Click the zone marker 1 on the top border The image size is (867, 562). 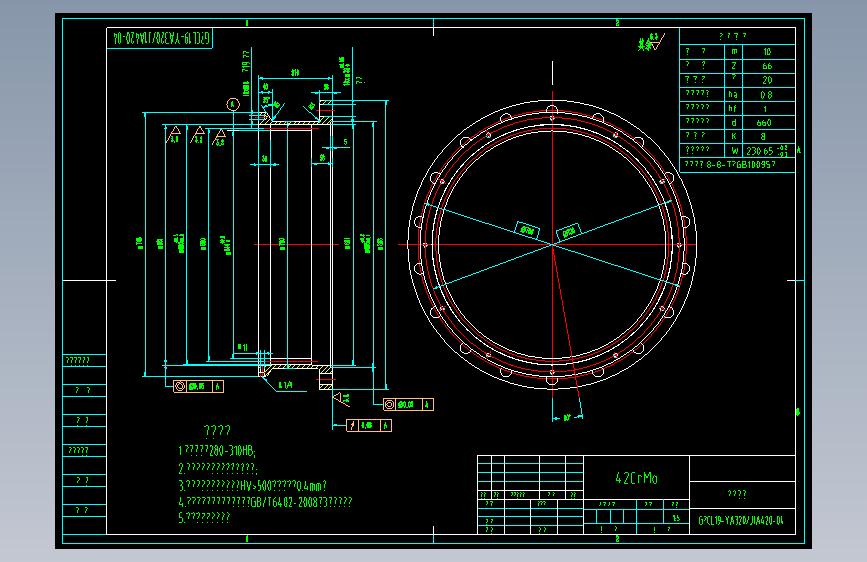247,23
